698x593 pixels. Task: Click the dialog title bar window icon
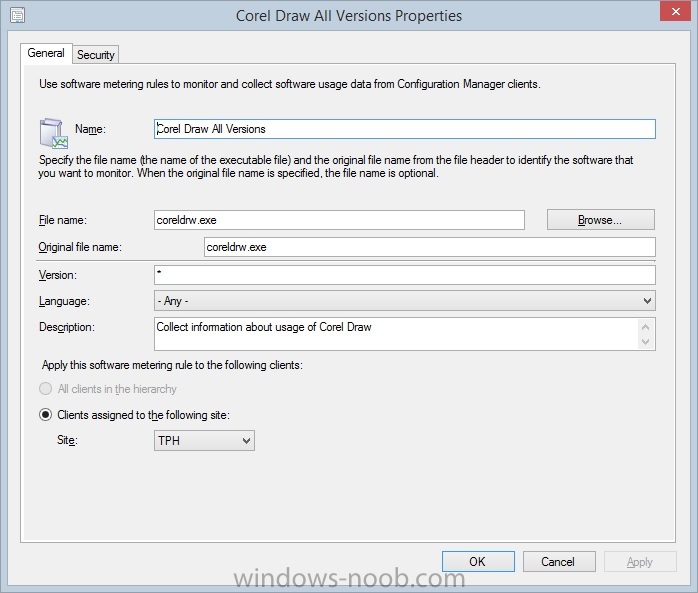point(17,16)
